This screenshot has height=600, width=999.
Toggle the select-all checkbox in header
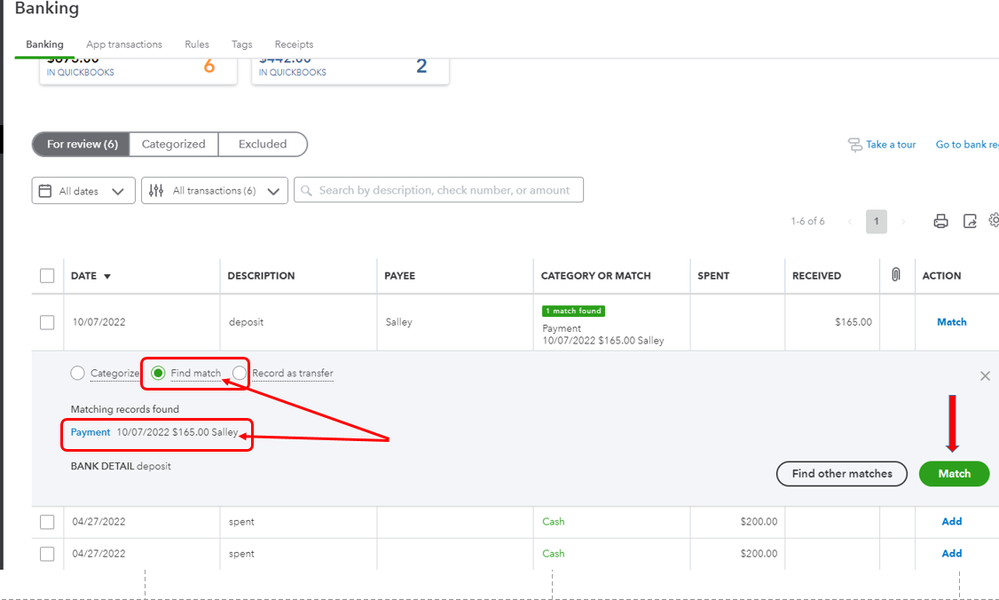(x=47, y=276)
